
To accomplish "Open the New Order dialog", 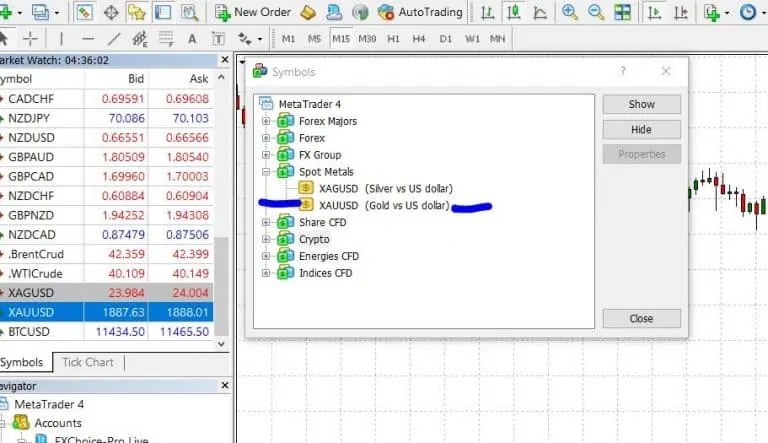I will point(253,12).
